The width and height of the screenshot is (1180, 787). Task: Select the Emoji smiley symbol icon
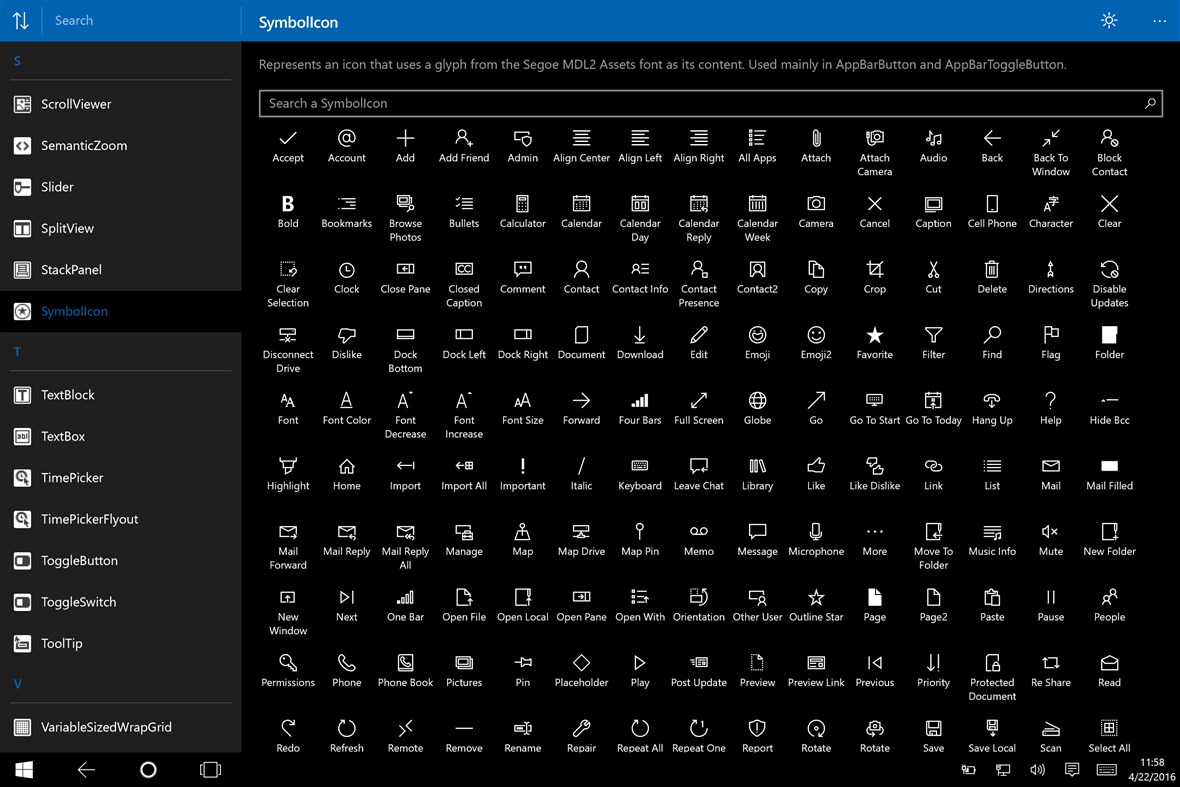coord(757,336)
